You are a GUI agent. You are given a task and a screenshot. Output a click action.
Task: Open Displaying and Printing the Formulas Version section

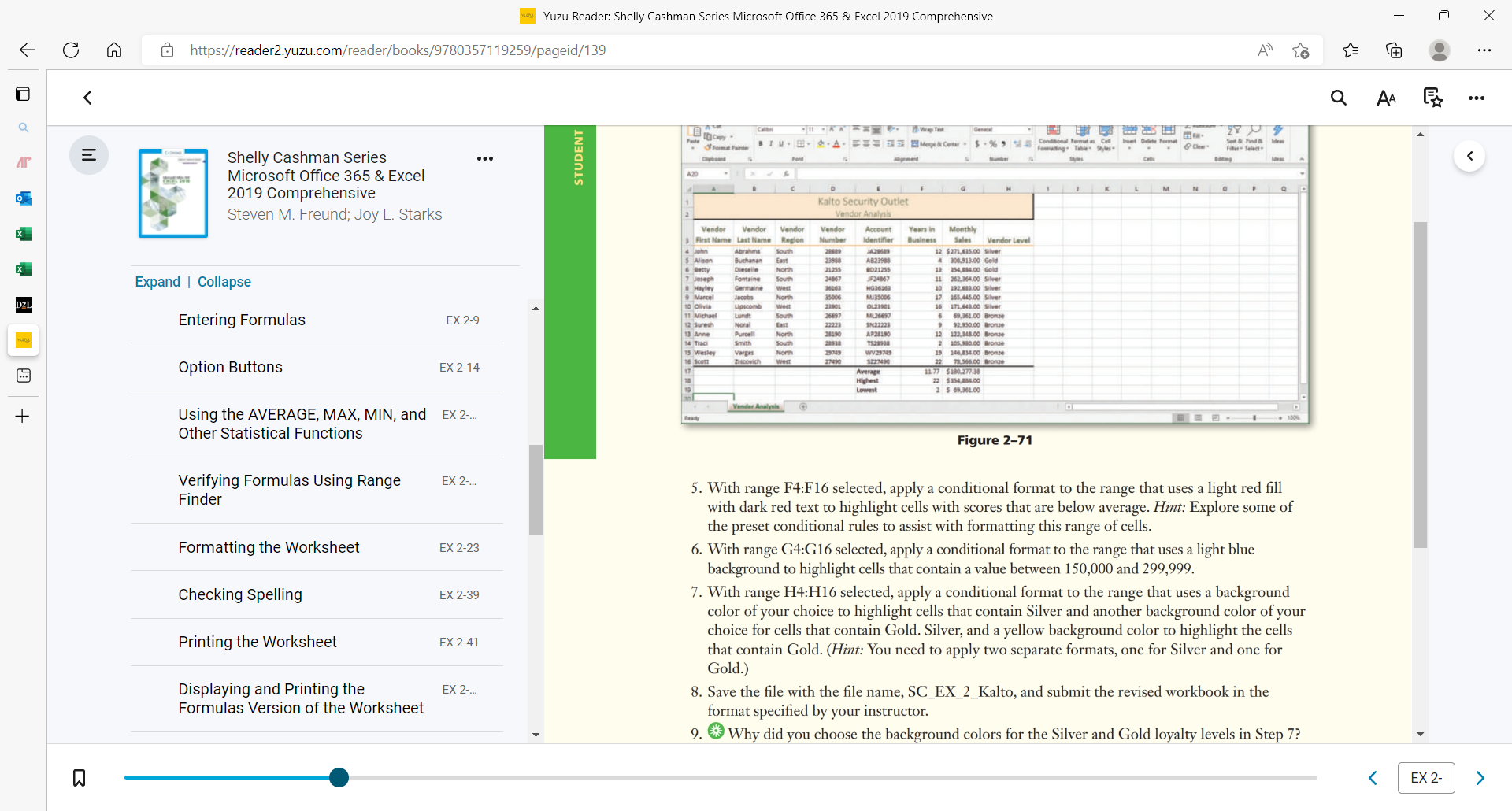point(317,698)
